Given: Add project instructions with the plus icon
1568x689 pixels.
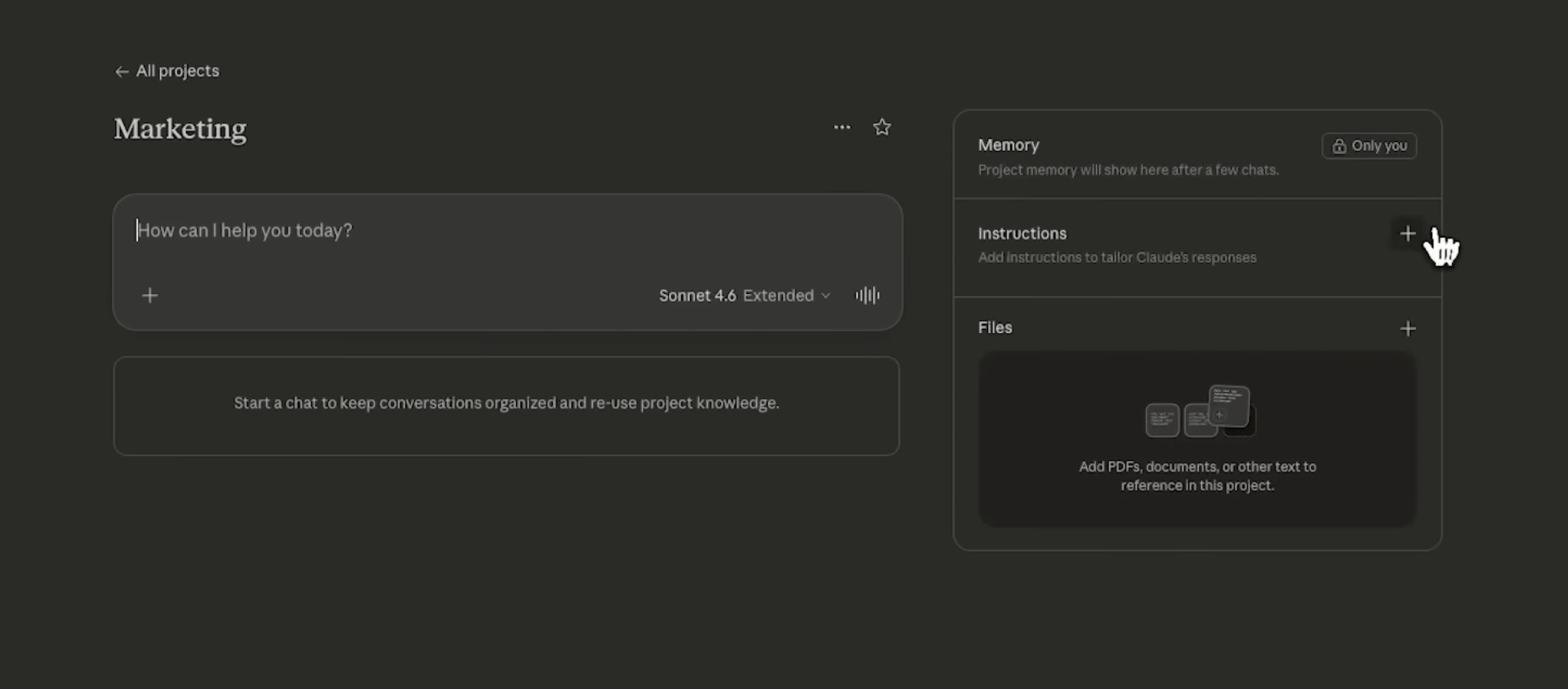Looking at the screenshot, I should [x=1407, y=234].
